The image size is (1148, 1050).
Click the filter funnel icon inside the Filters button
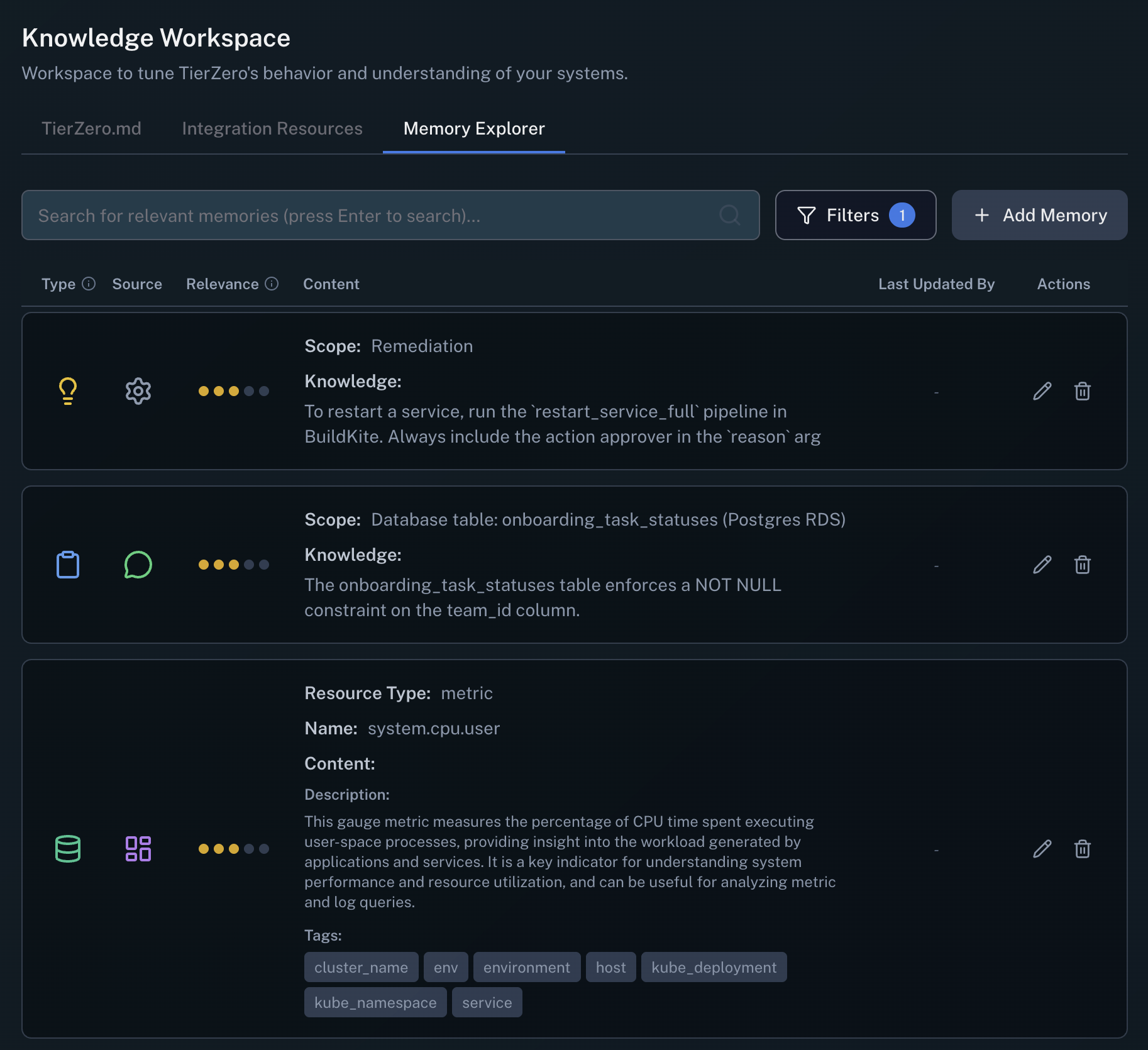coord(807,215)
